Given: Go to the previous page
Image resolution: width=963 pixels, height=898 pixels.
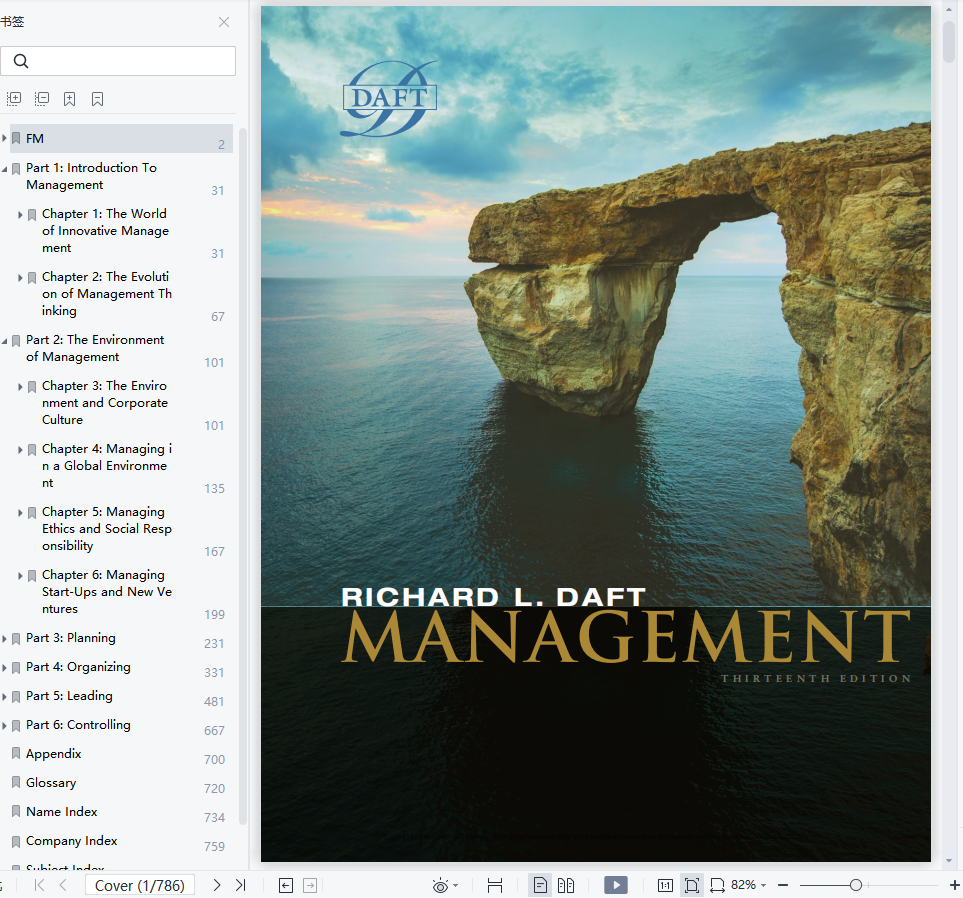Looking at the screenshot, I should [63, 885].
